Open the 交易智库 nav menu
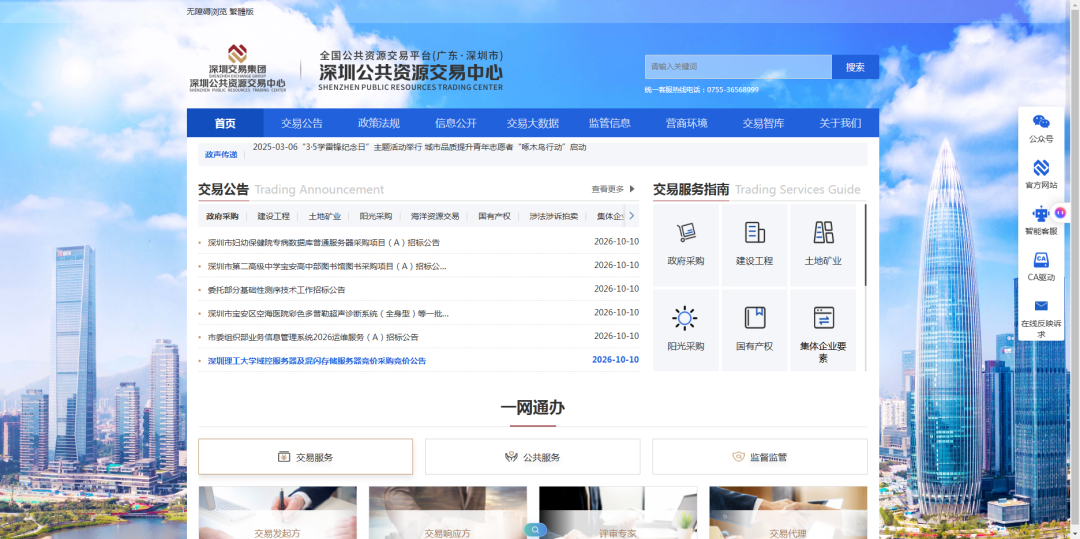The image size is (1080, 539). click(x=763, y=123)
